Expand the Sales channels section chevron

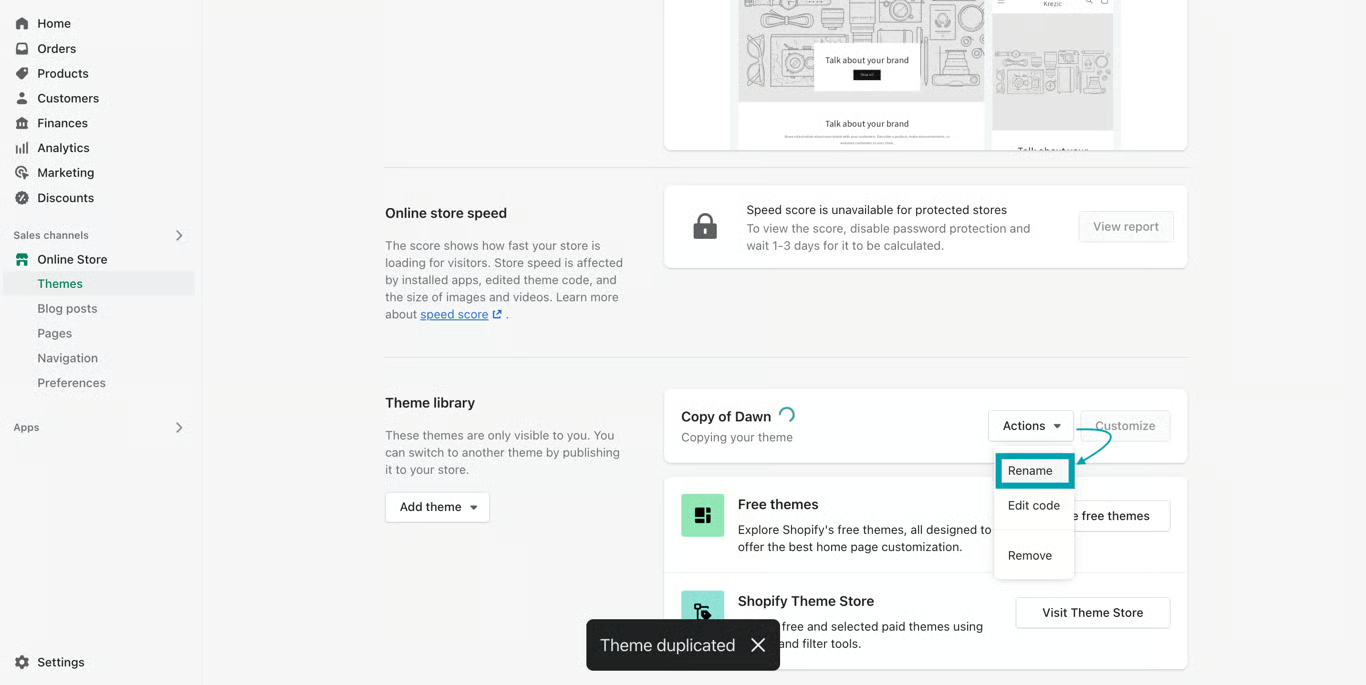pos(179,235)
